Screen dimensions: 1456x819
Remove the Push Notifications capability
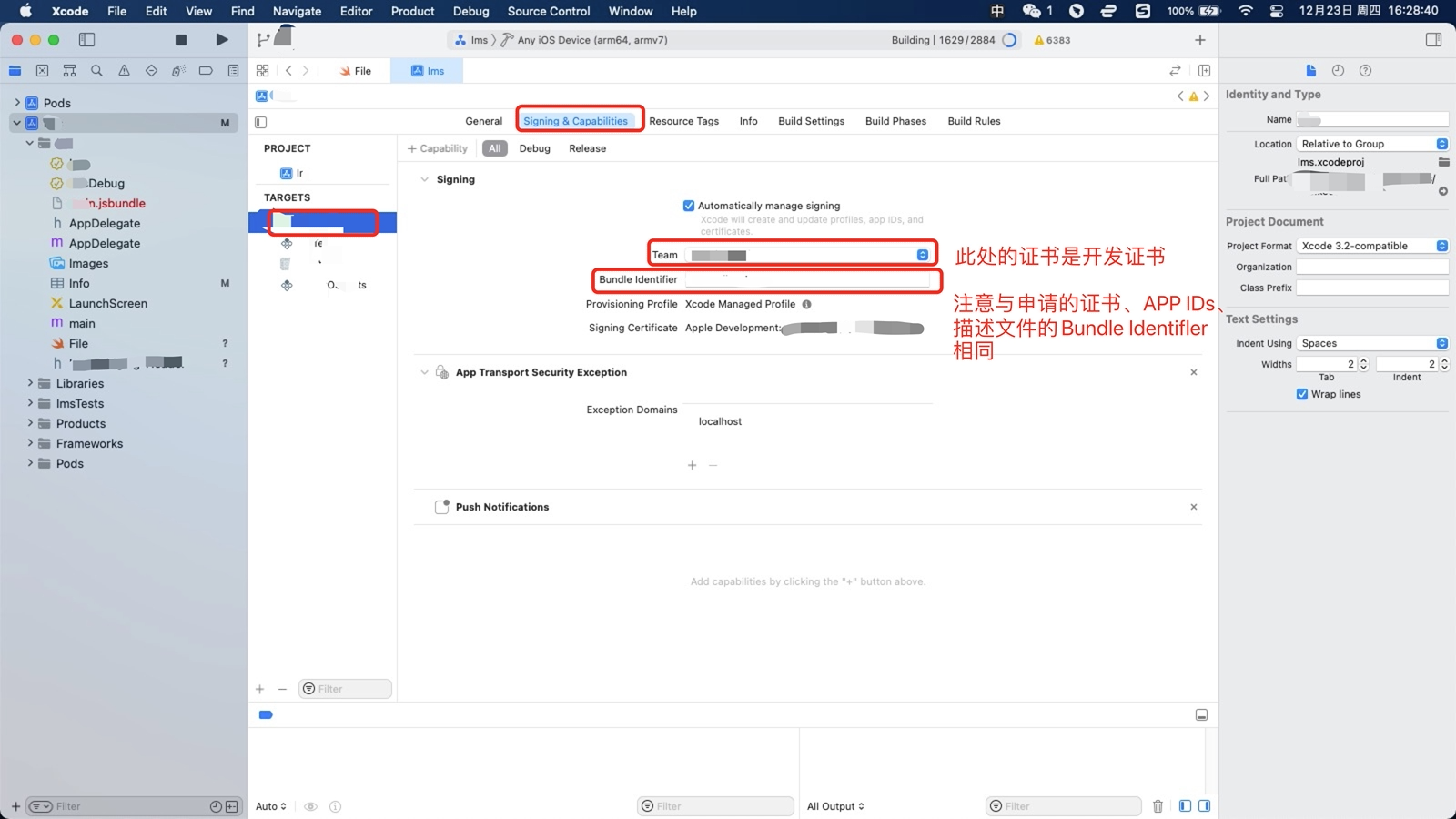(x=1194, y=507)
